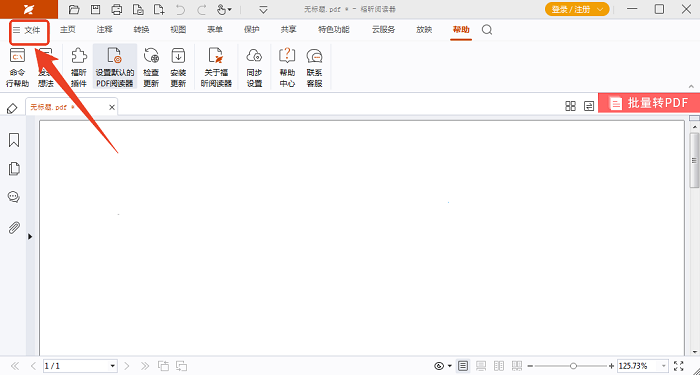Switch to the 云服务 ribbon tab
The height and width of the screenshot is (375, 700).
383,30
